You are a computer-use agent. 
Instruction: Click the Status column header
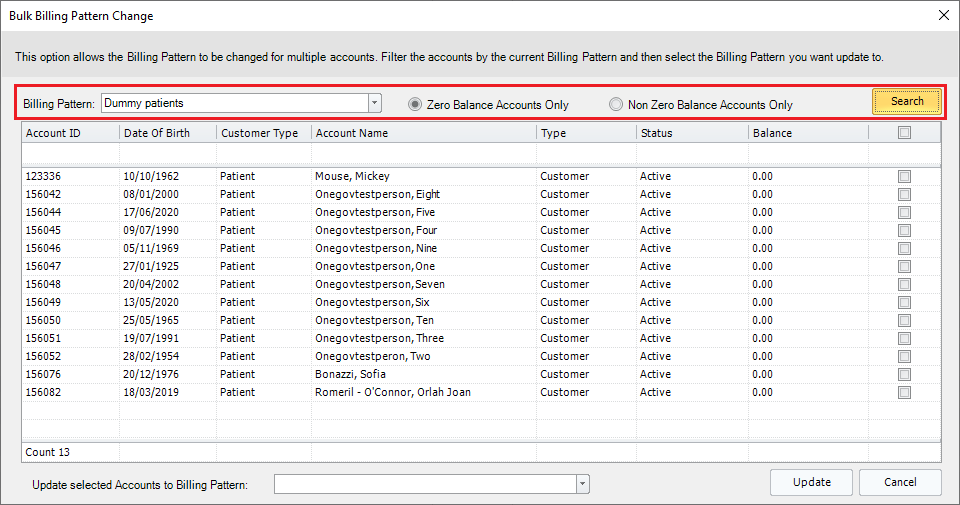[690, 133]
